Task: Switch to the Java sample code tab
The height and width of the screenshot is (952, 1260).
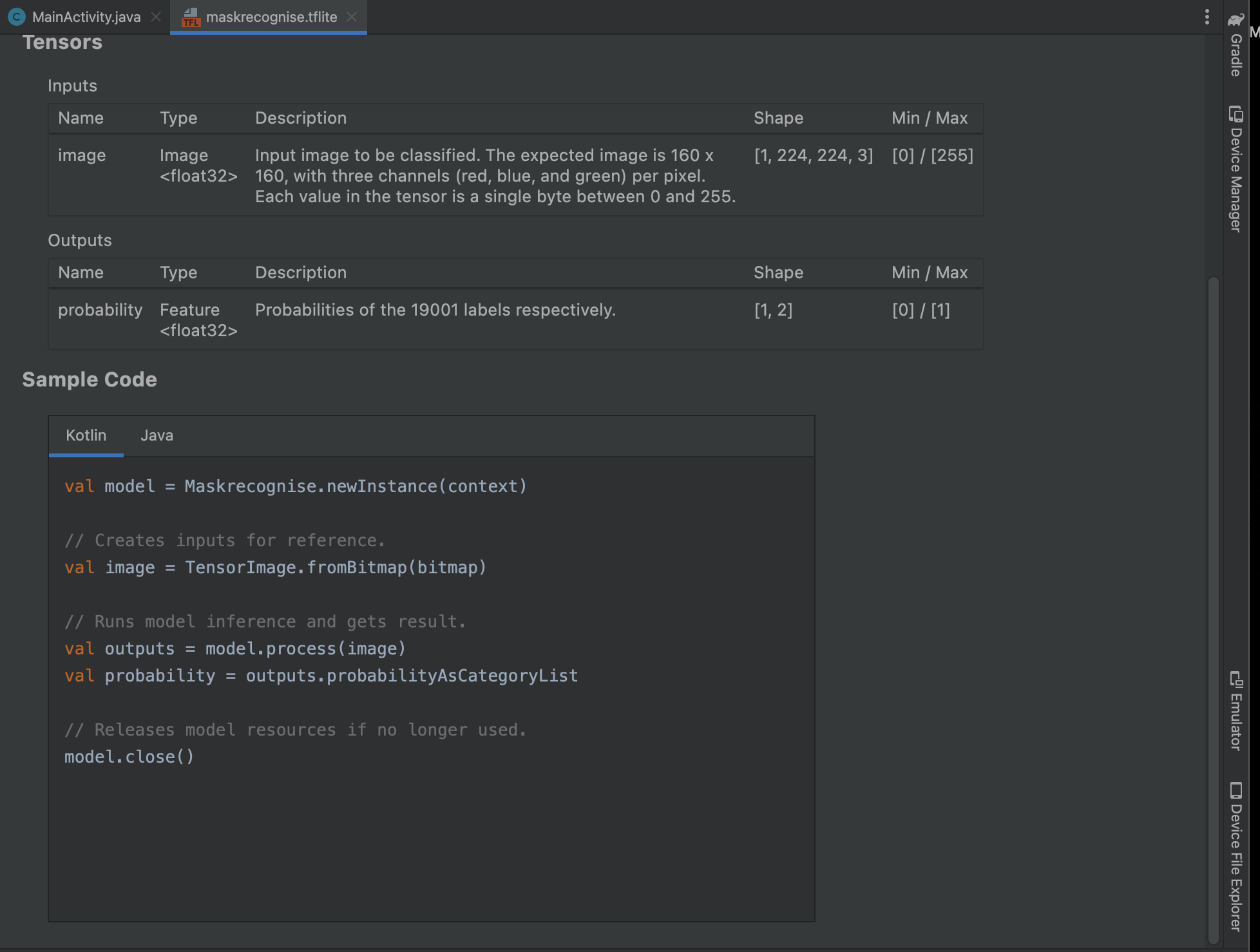Action: (156, 435)
